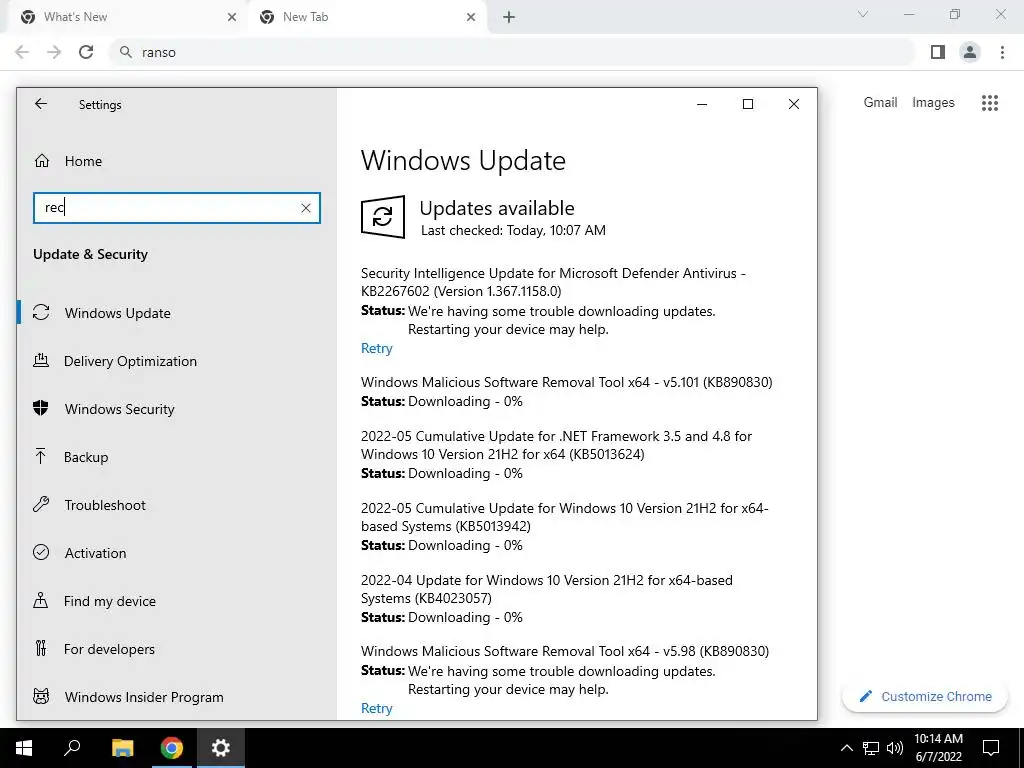
Task: Open Delivery Optimization settings
Action: [x=176, y=361]
